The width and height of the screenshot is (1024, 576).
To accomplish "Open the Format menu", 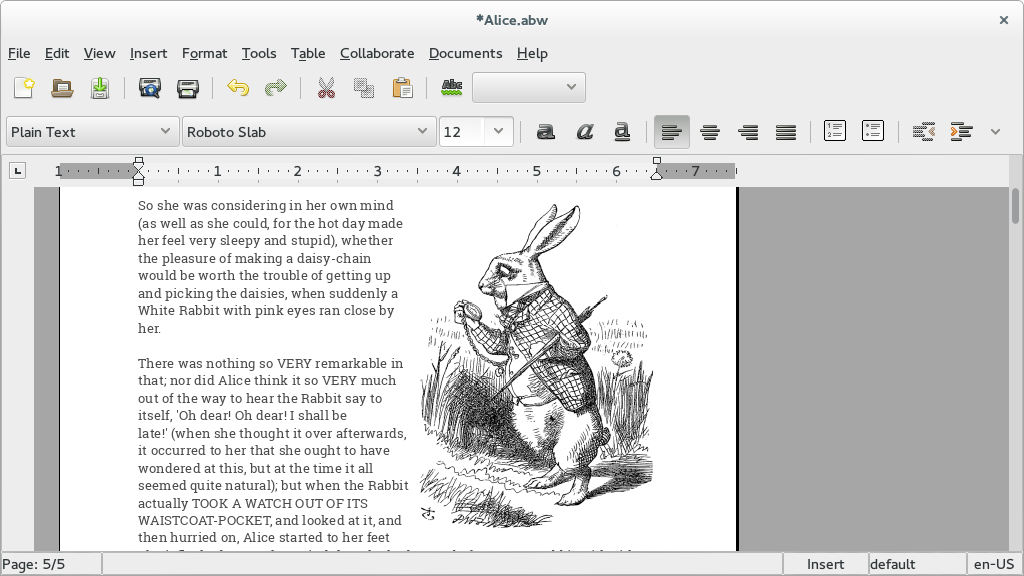I will point(204,54).
